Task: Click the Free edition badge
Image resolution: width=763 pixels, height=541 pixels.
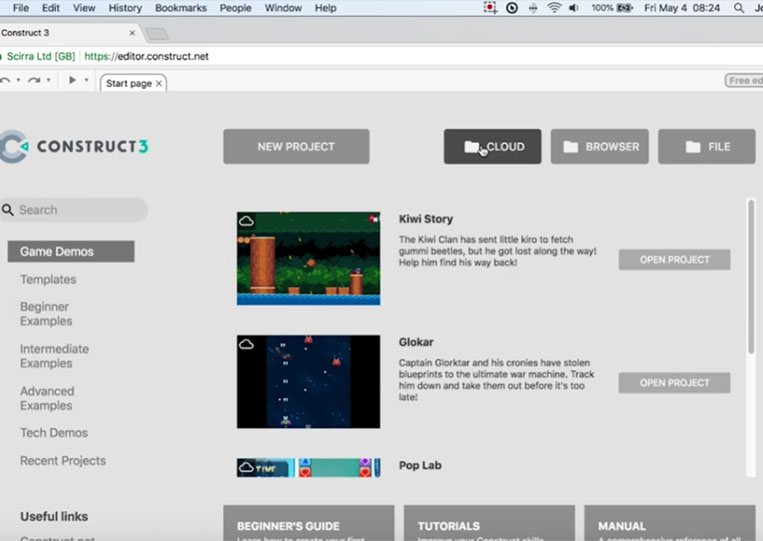Action: 744,81
